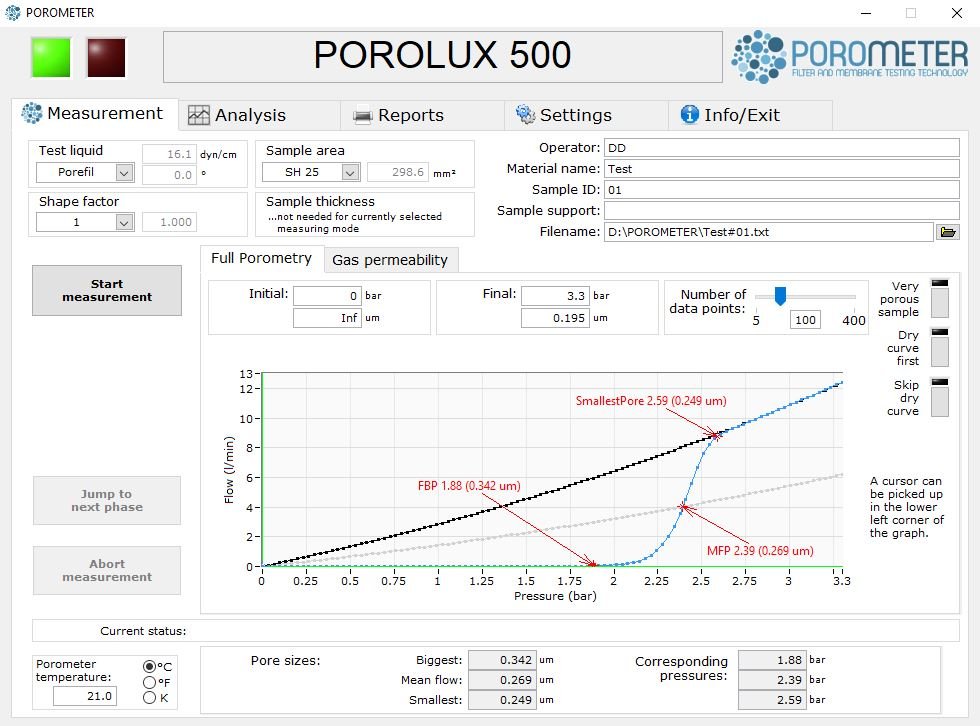
Task: Click the corresponding pressure 1.88 bar value
Action: pos(772,660)
